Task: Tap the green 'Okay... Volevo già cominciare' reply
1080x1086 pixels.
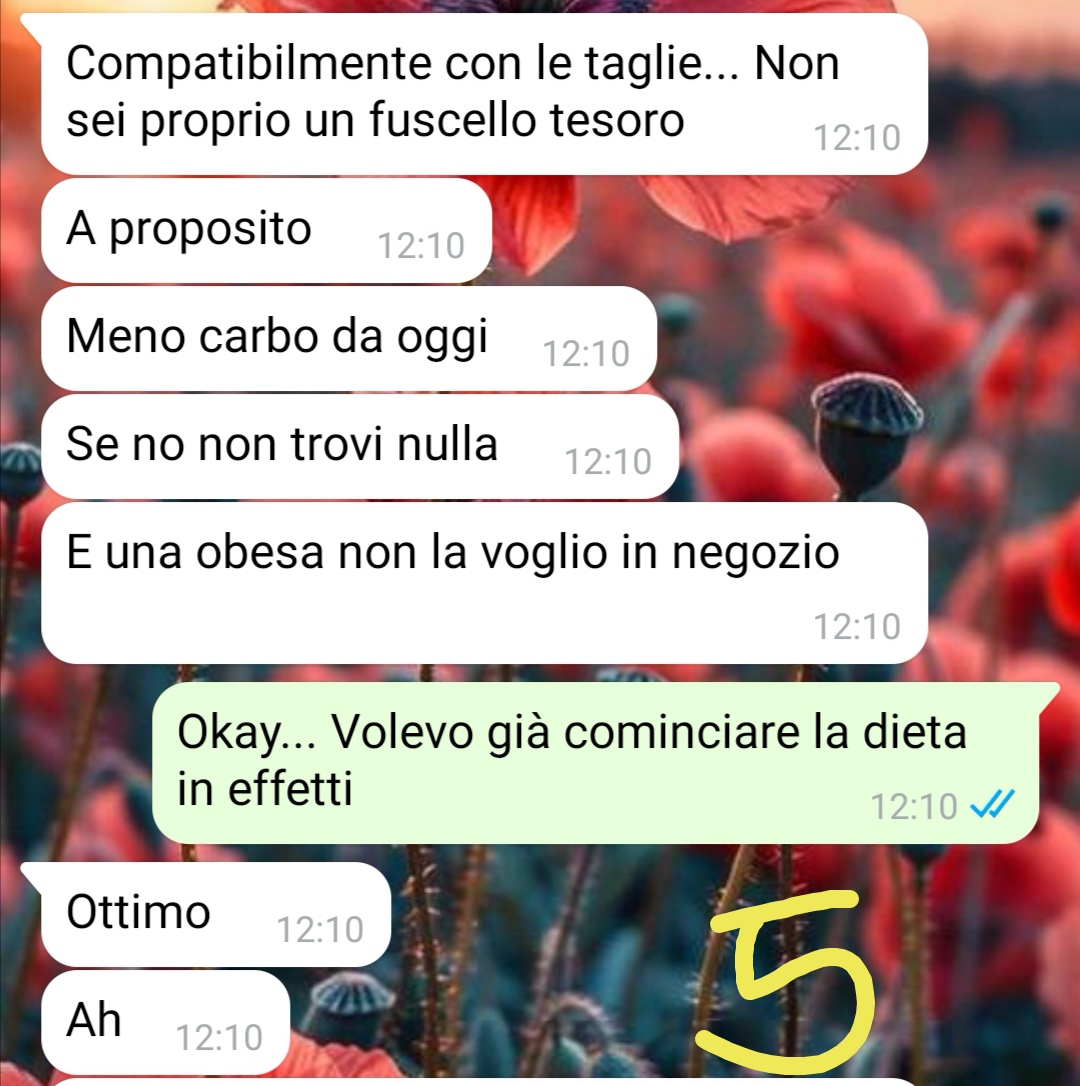Action: pos(595,763)
